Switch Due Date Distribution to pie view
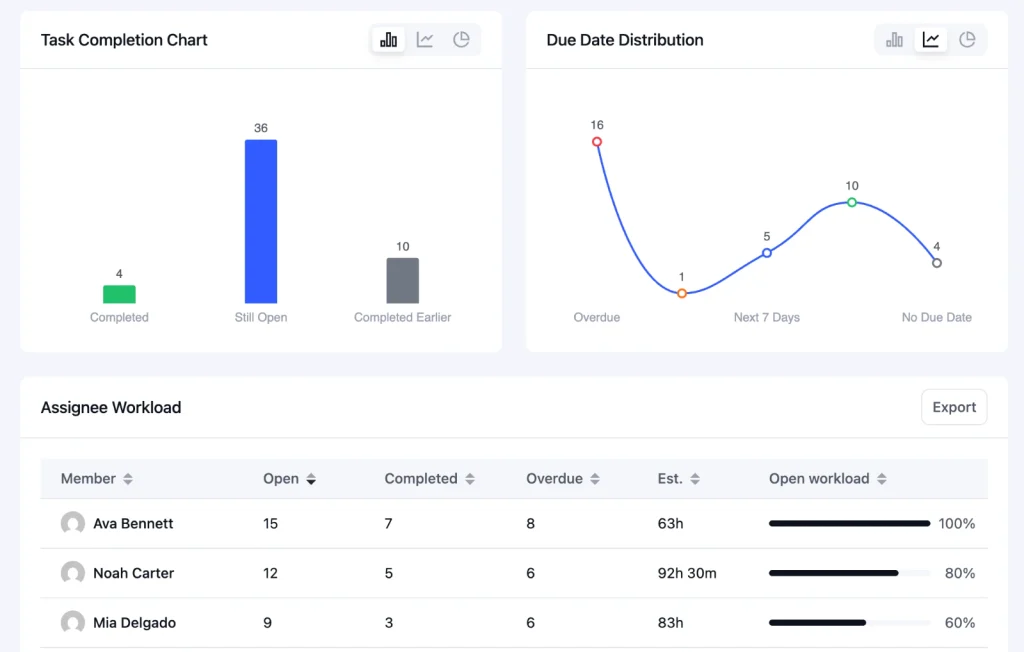The height and width of the screenshot is (652, 1024). [967, 40]
